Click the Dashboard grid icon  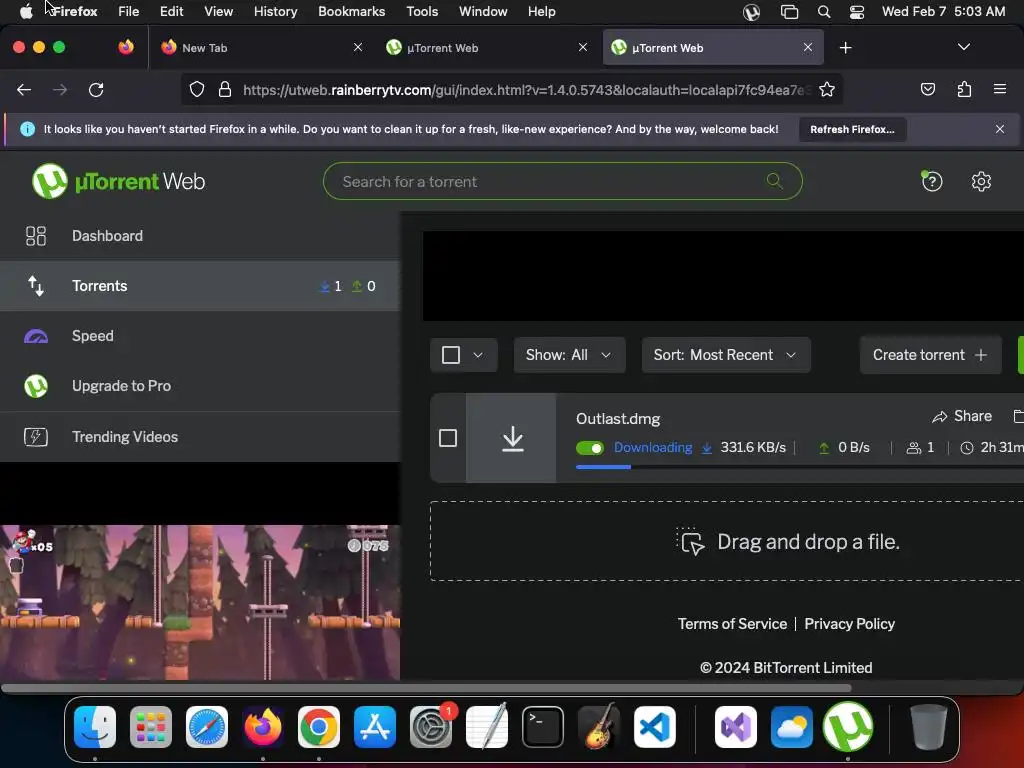click(36, 236)
